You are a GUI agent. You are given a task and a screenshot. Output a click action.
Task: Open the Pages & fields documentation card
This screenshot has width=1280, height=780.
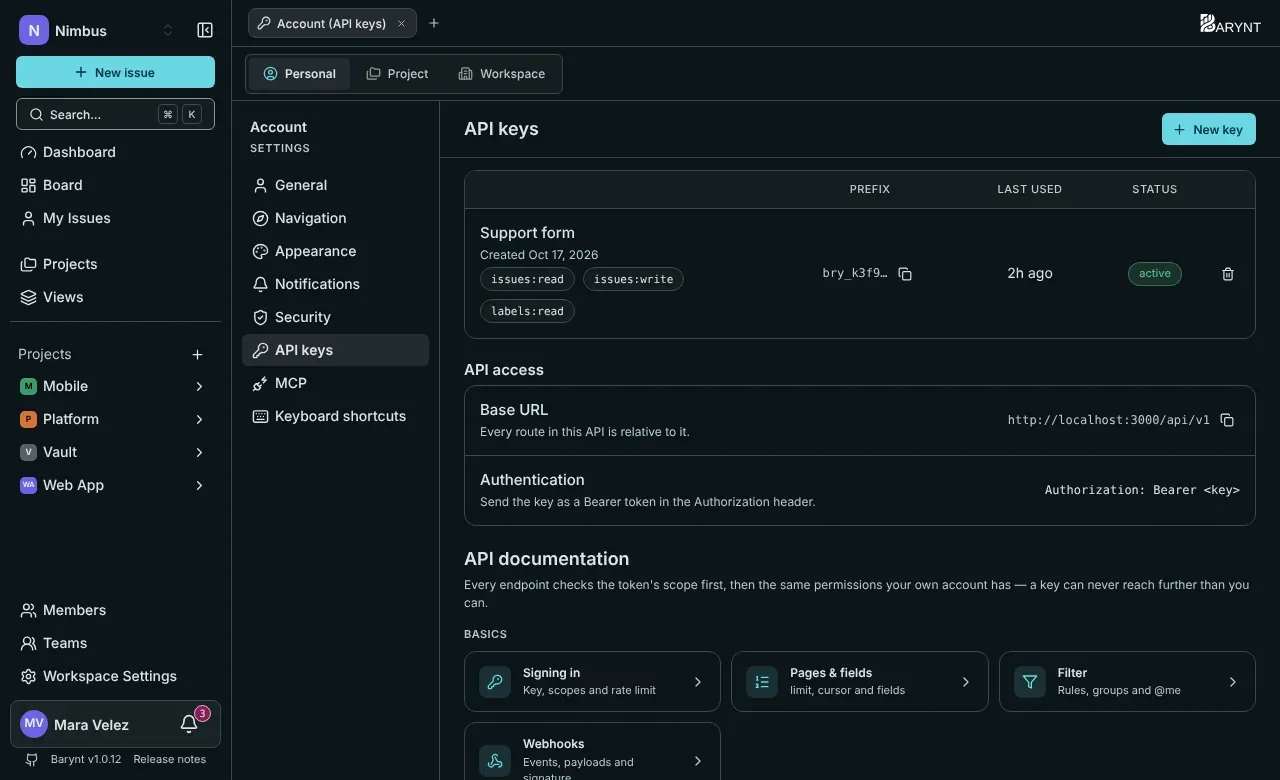tap(859, 682)
